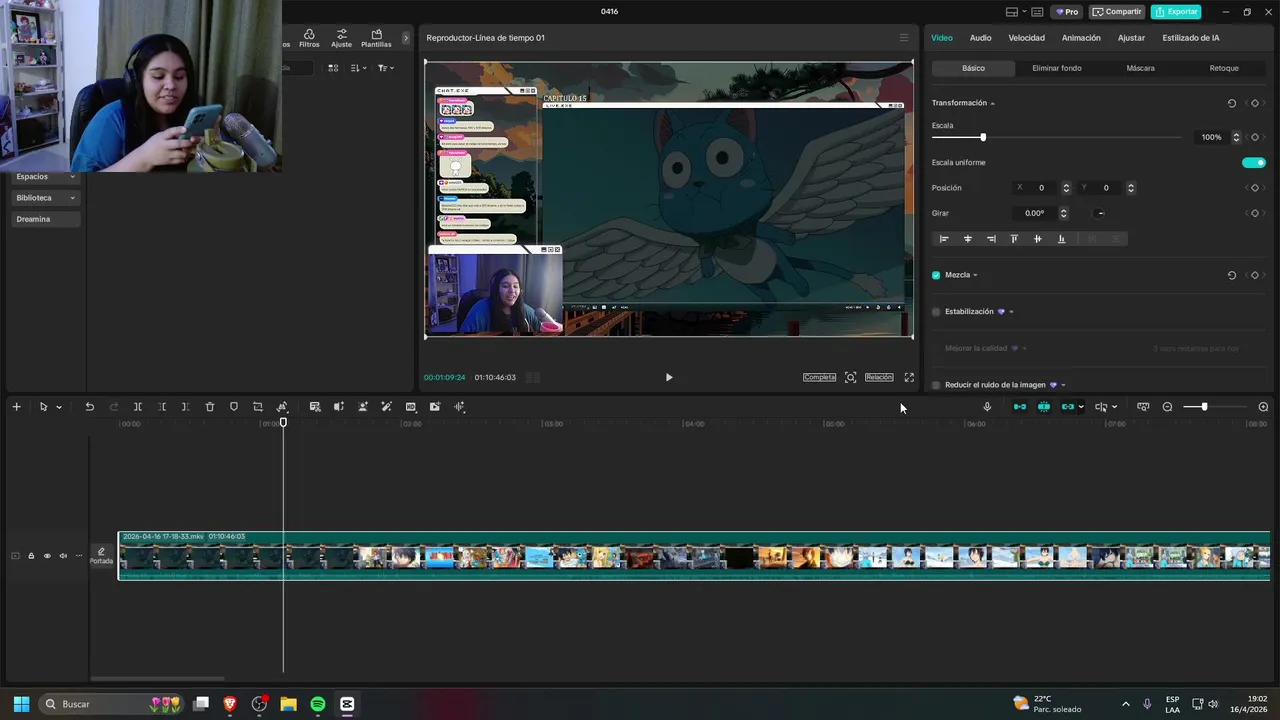Click the plus icon at timeline toolbar start
The height and width of the screenshot is (720, 1280).
[x=16, y=407]
